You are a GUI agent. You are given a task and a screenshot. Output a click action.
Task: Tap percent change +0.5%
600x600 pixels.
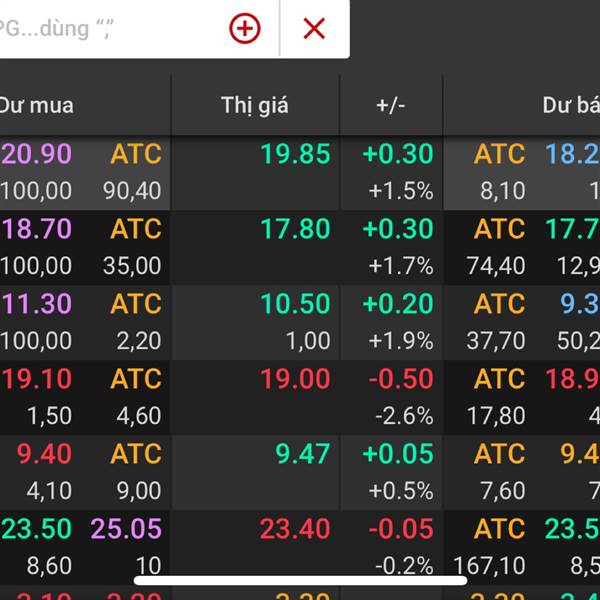click(x=401, y=491)
